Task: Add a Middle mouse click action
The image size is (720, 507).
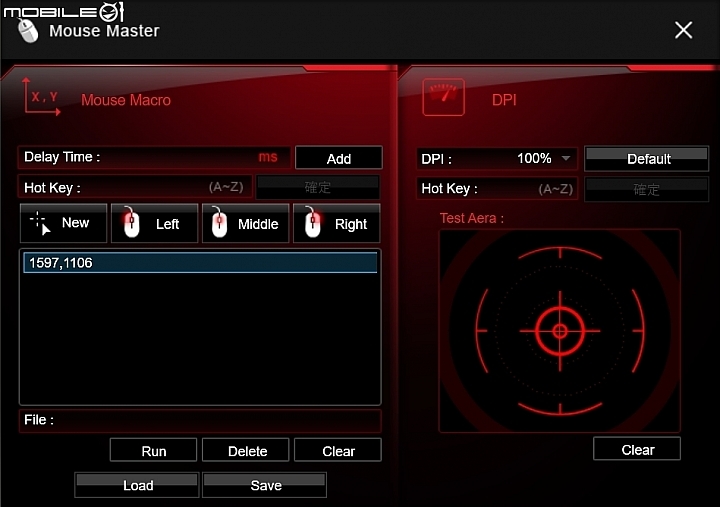Action: coord(246,223)
